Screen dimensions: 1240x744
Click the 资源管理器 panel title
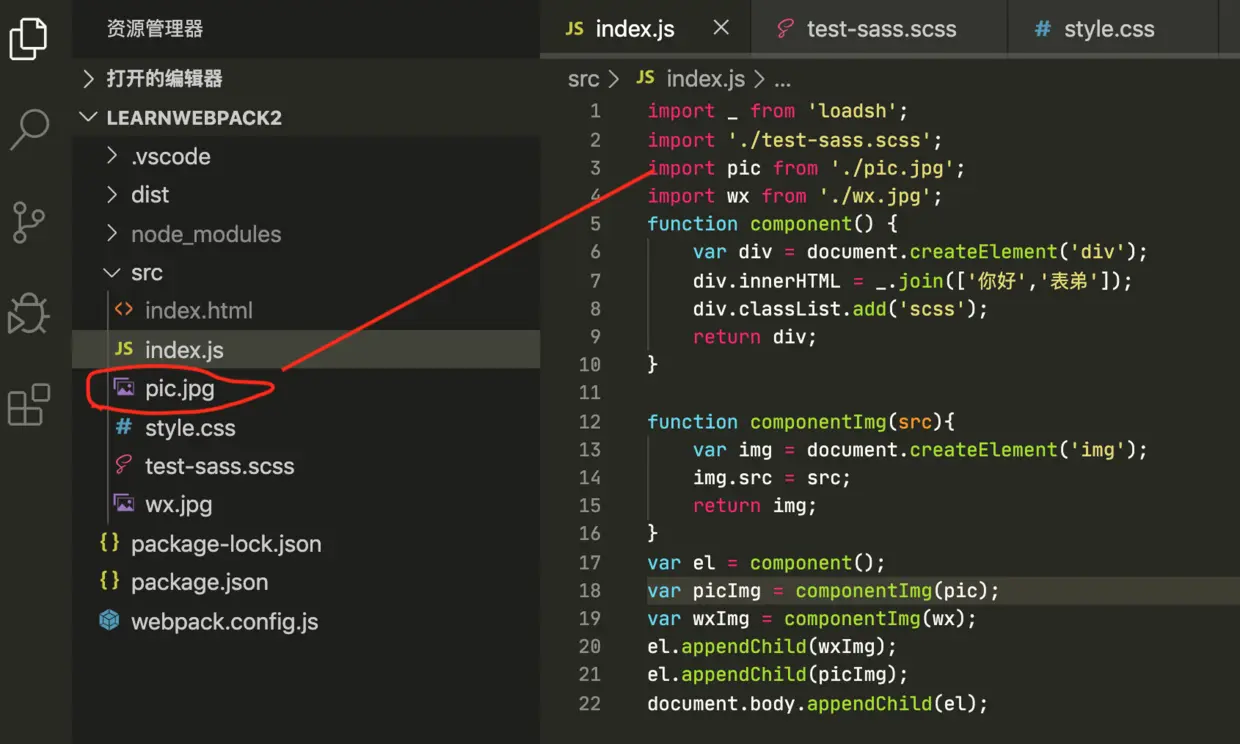click(x=155, y=29)
